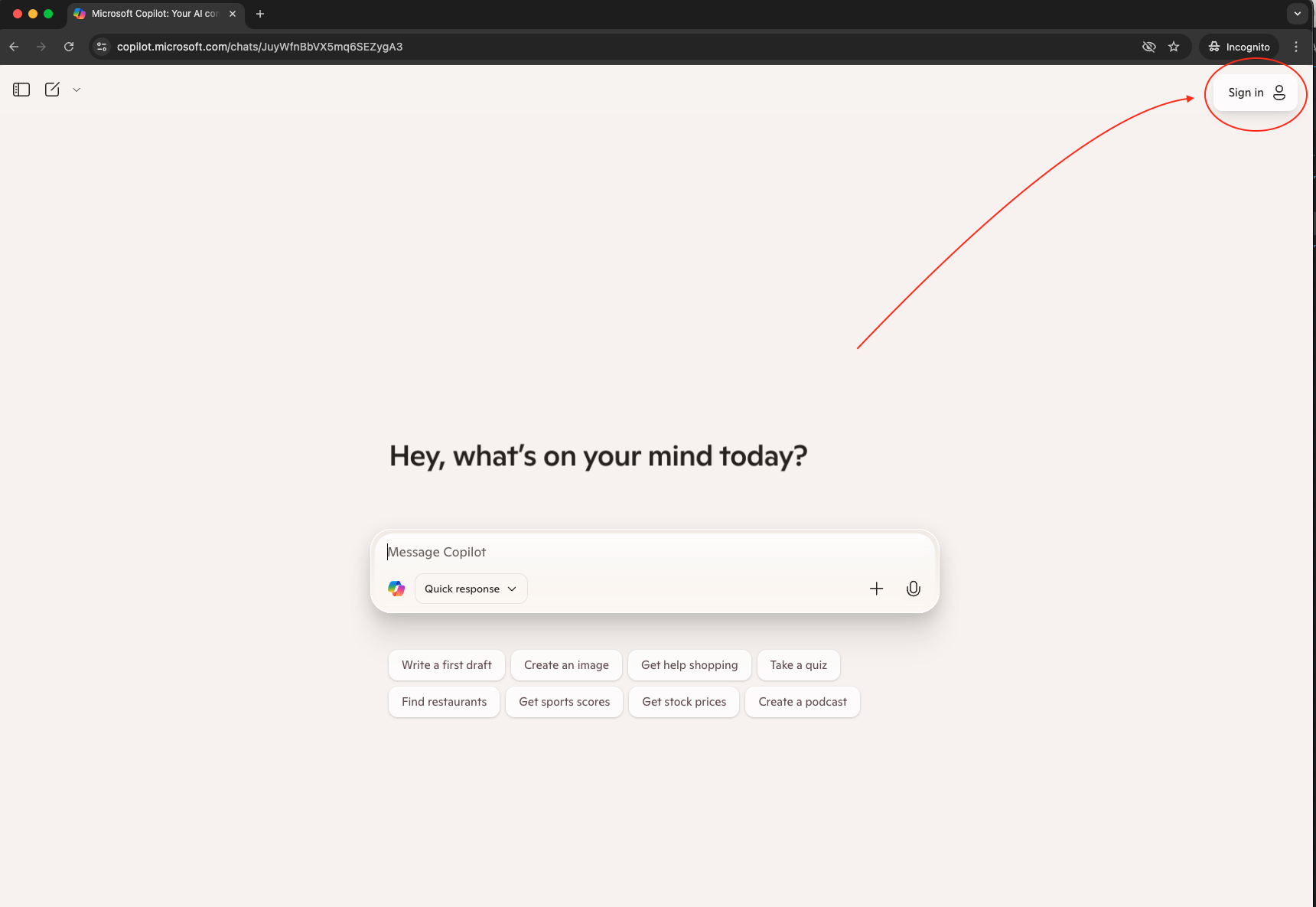Open the Quick response mode dropdown
Viewport: 1316px width, 907px height.
[471, 589]
